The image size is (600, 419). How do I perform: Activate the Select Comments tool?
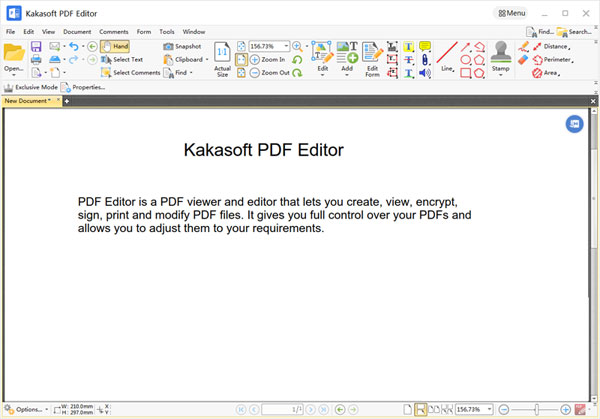click(x=130, y=73)
